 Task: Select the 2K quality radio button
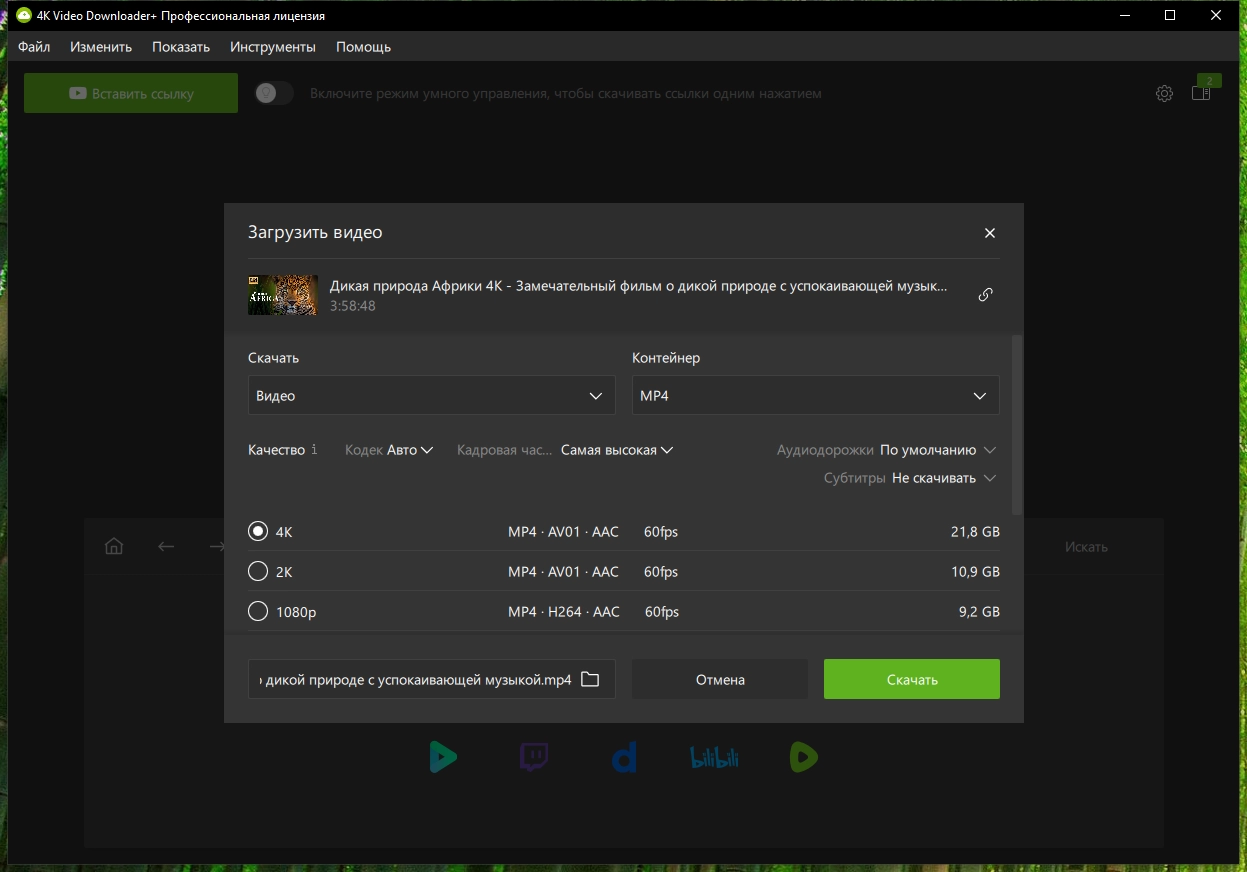[x=258, y=571]
